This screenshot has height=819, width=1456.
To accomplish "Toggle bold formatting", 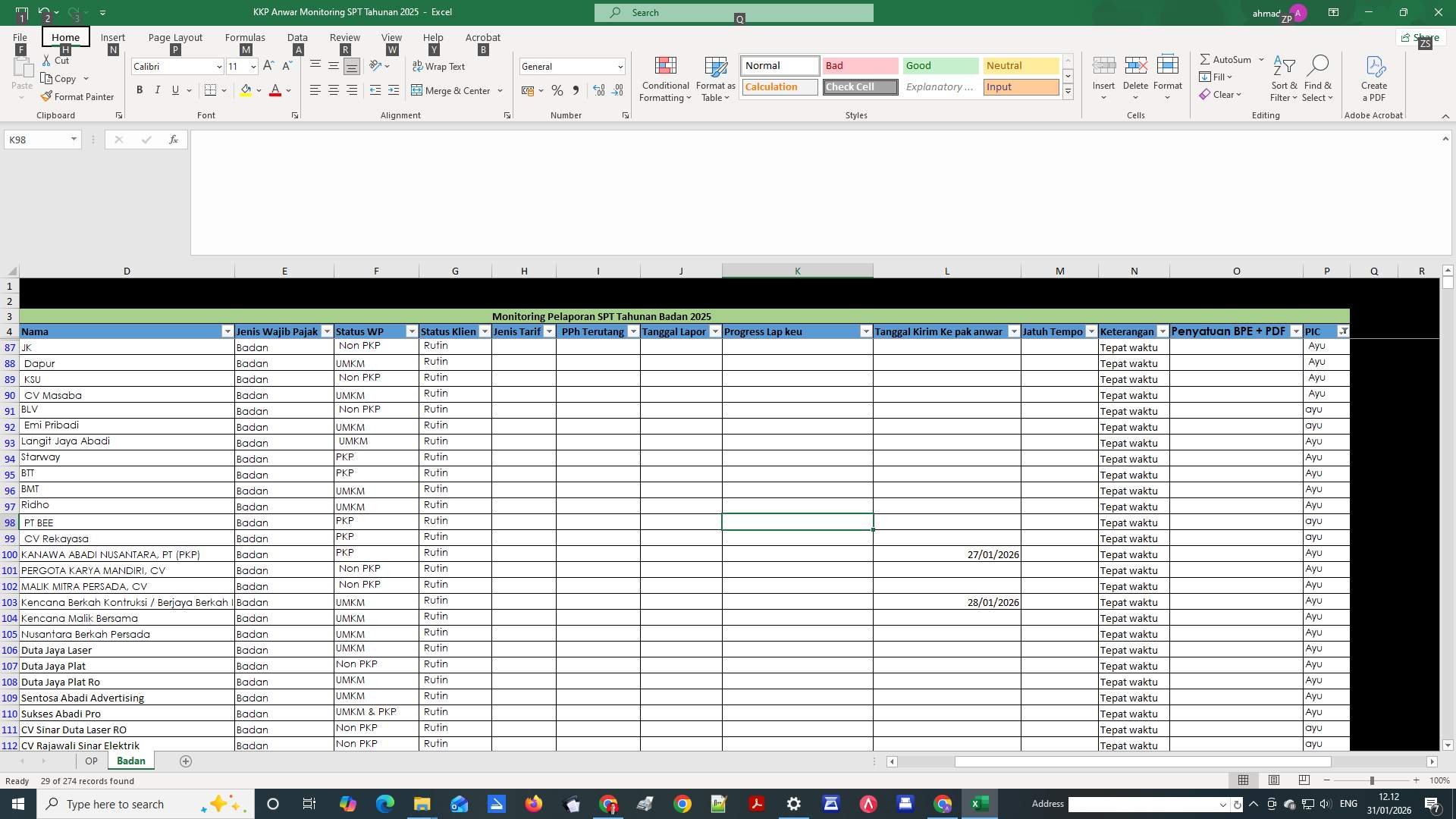I will (x=140, y=89).
